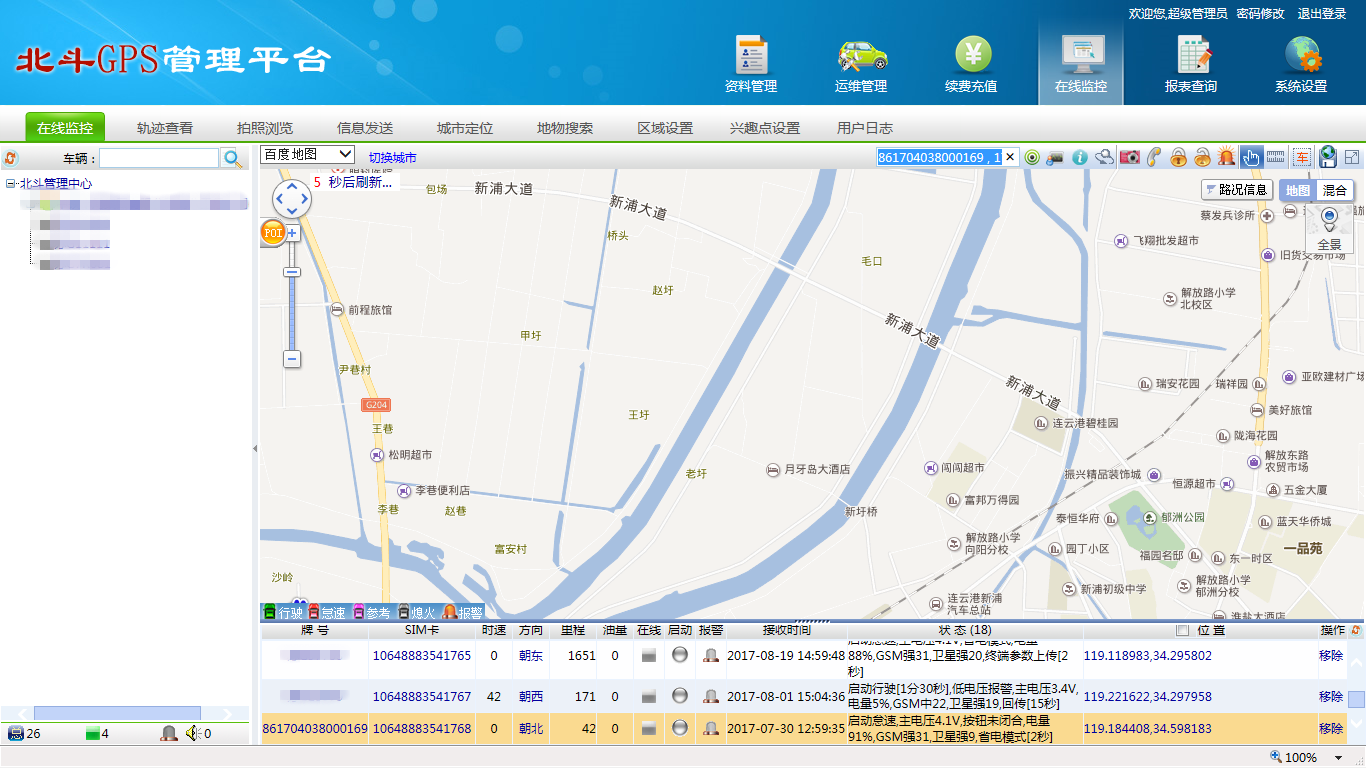Toggle the 熄火 engine-off status filter

point(417,612)
